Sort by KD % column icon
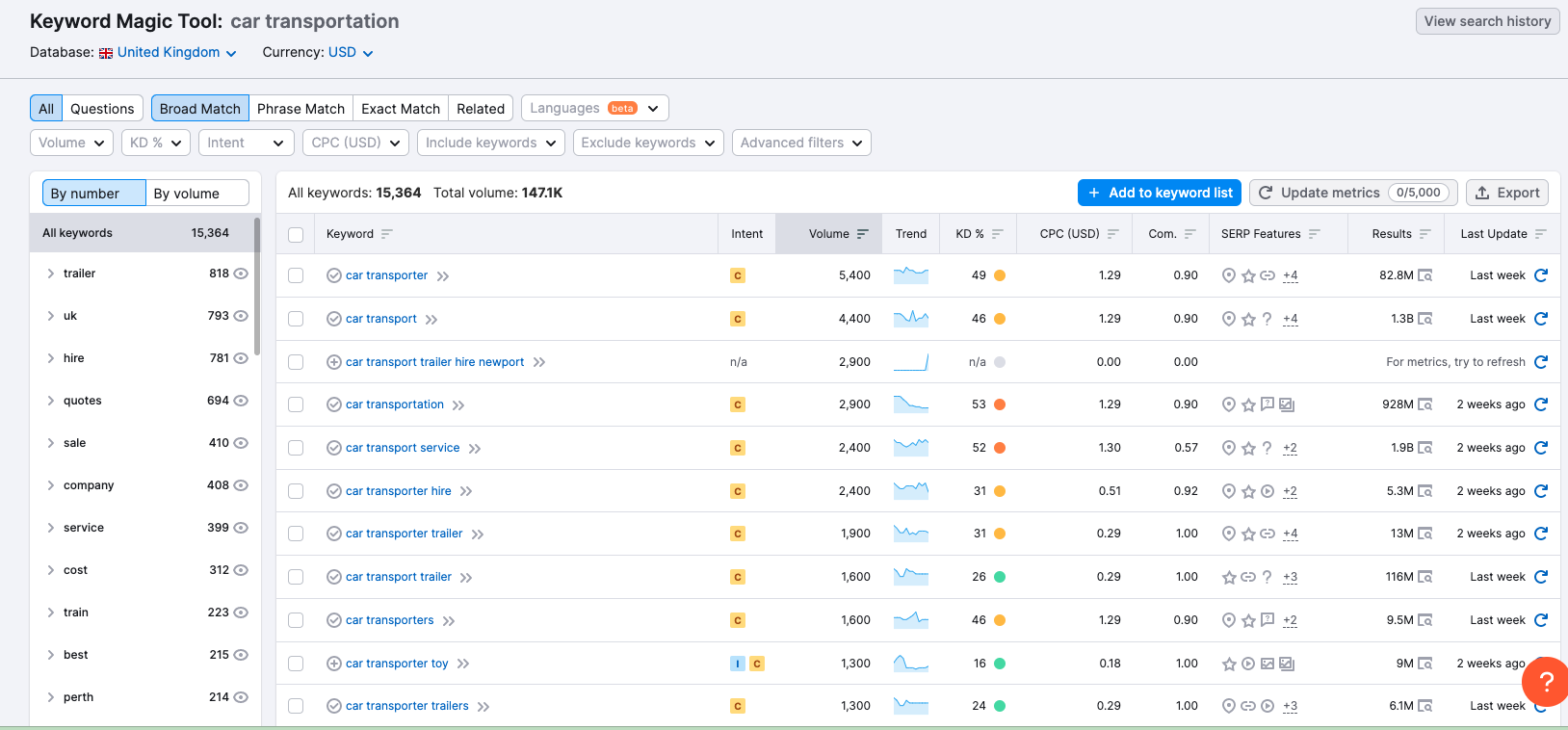Screen dimensions: 1568x730 tap(998, 234)
